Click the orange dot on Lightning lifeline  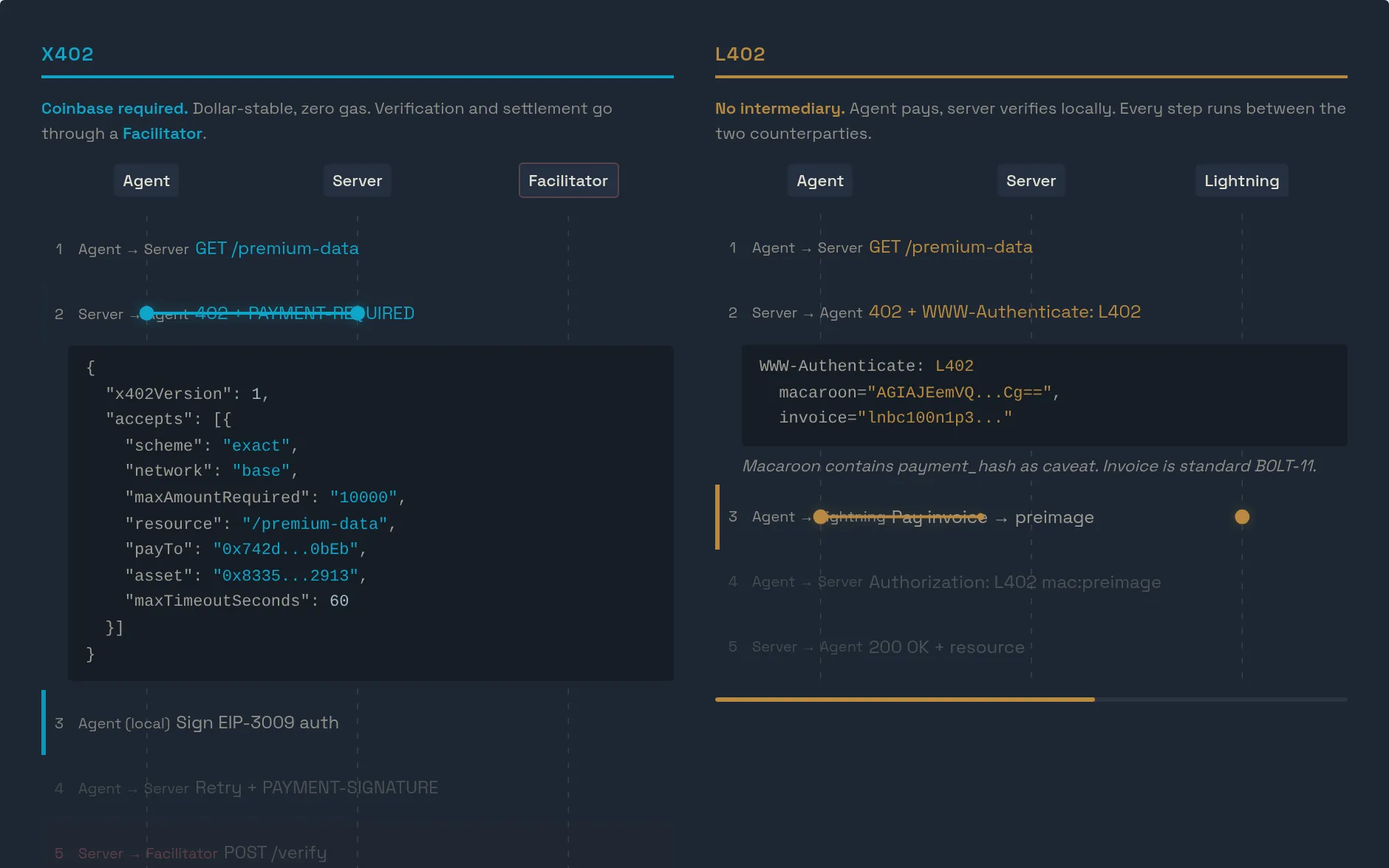coord(1242,517)
